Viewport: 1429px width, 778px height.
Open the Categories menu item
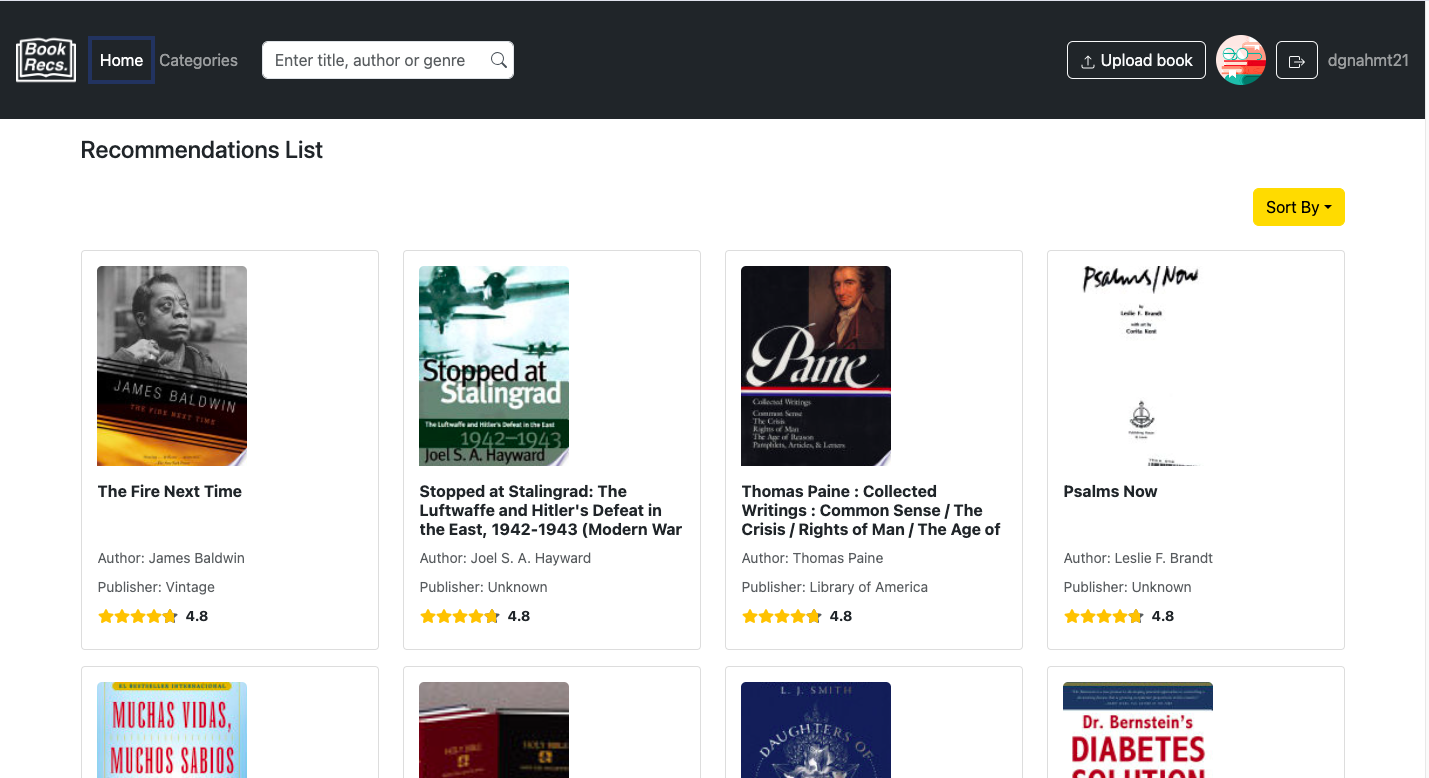tap(199, 60)
